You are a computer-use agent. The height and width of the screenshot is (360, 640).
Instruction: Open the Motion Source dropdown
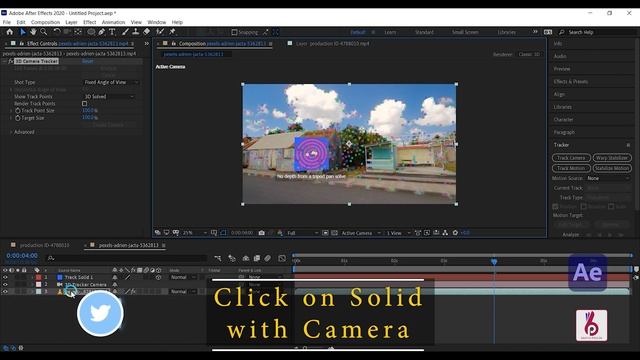pos(608,178)
